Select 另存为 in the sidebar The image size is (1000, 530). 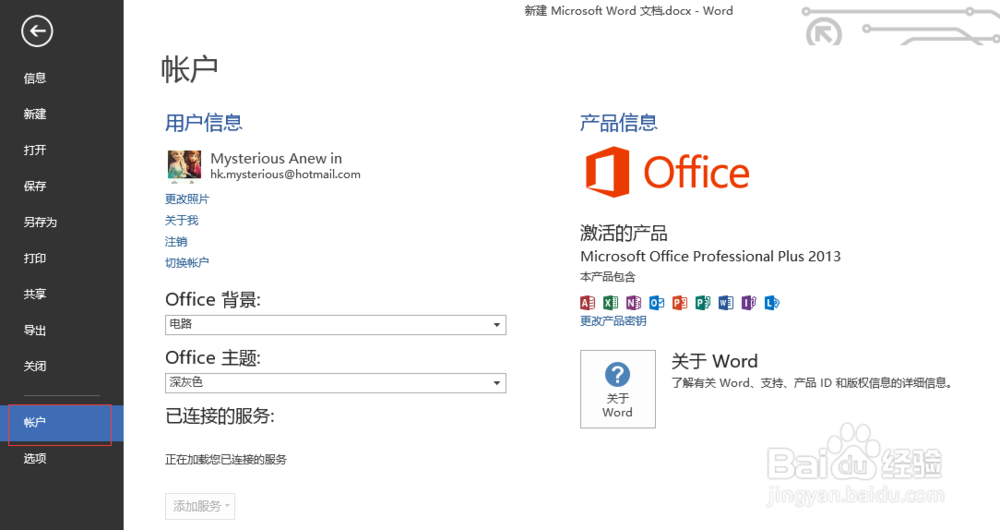click(40, 222)
